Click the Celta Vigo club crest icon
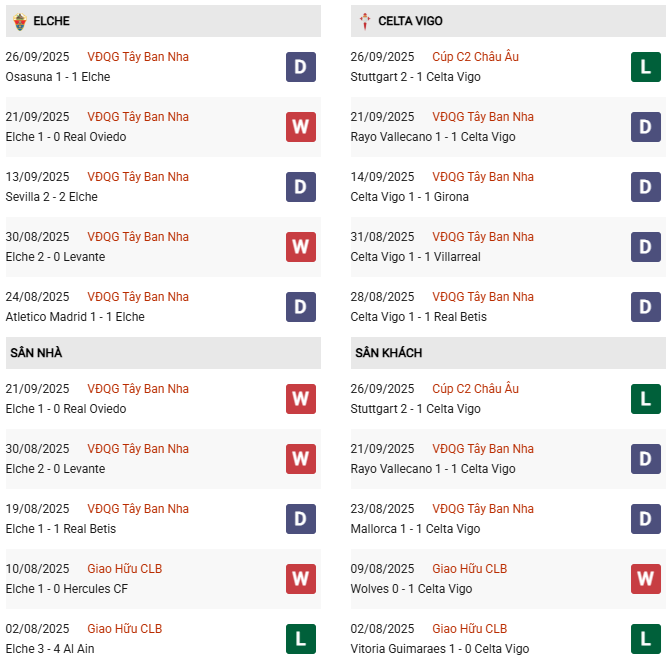669x665 pixels. 364,21
